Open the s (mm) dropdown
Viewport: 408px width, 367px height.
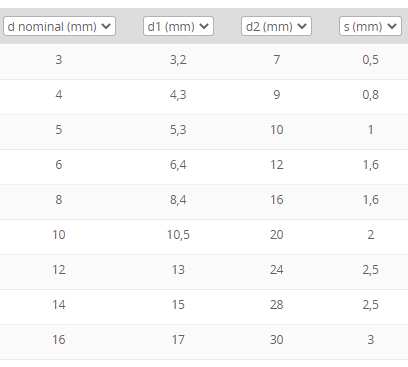coord(370,26)
